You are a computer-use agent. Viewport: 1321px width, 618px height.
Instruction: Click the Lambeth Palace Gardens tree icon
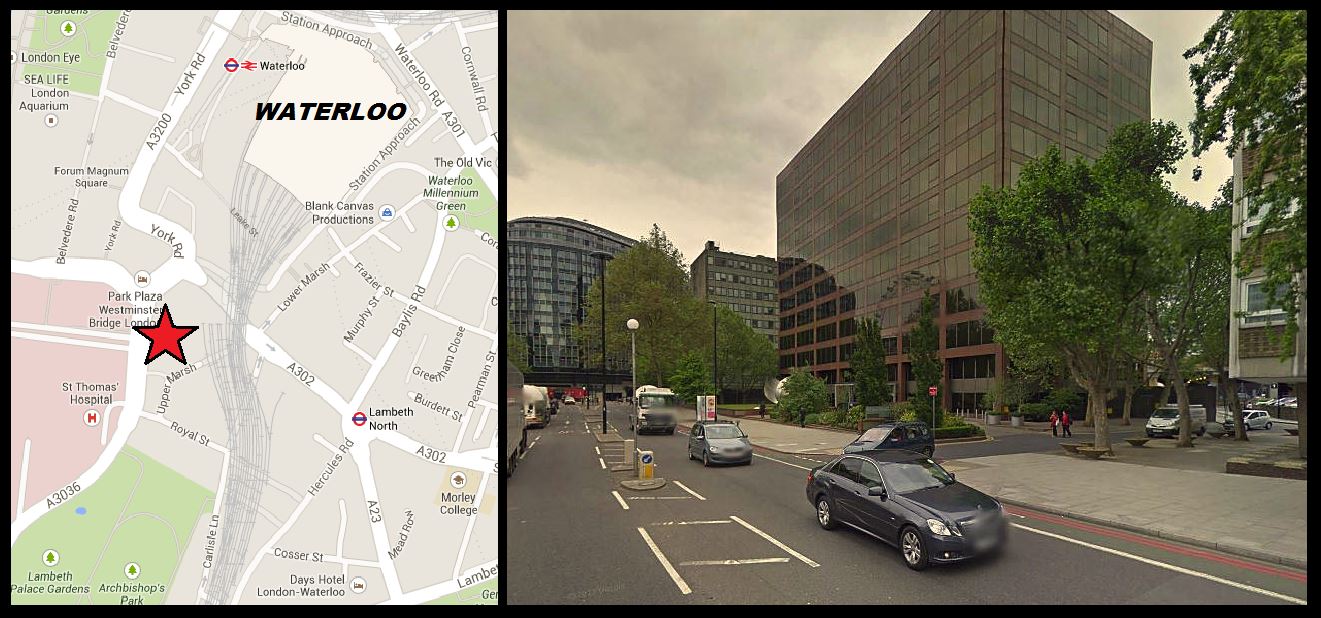point(50,557)
